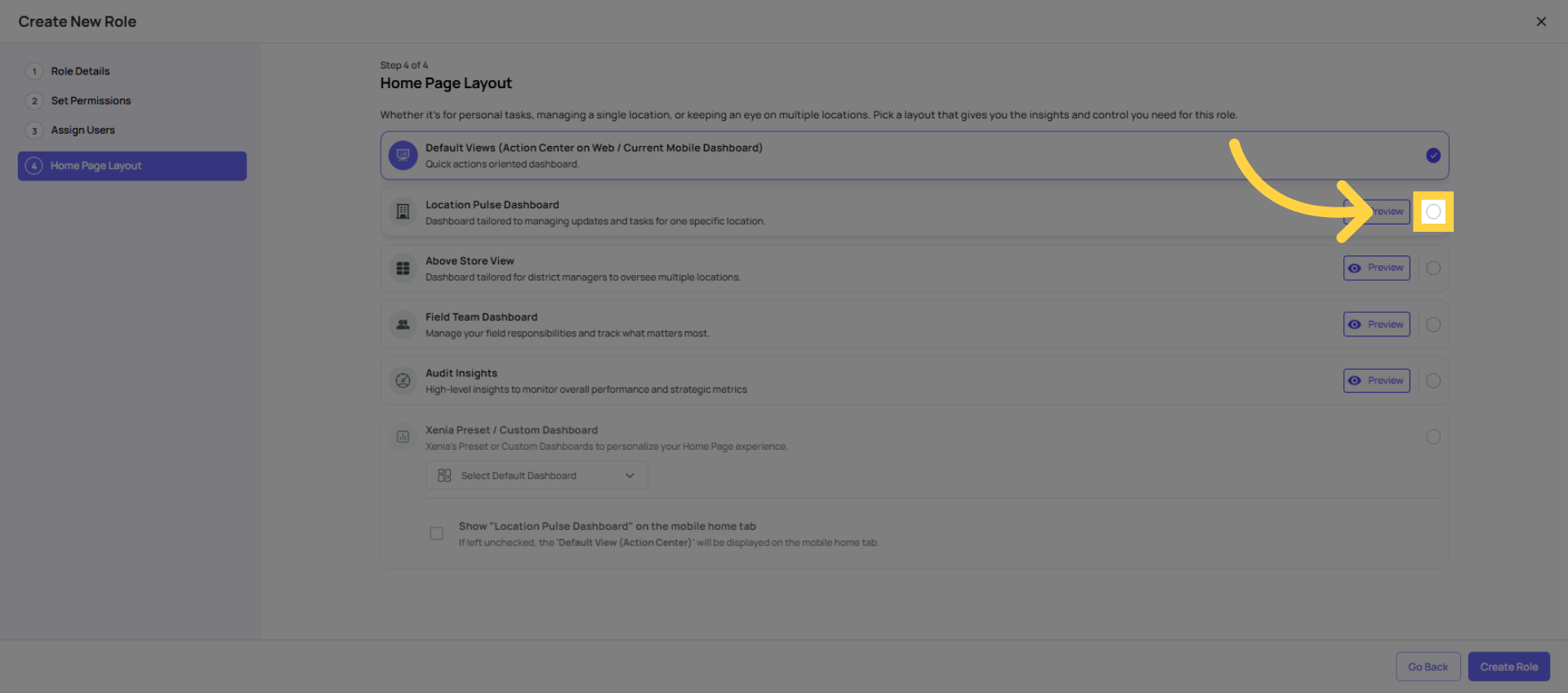Click the dashboard grid icon inside the selector field

tap(444, 475)
